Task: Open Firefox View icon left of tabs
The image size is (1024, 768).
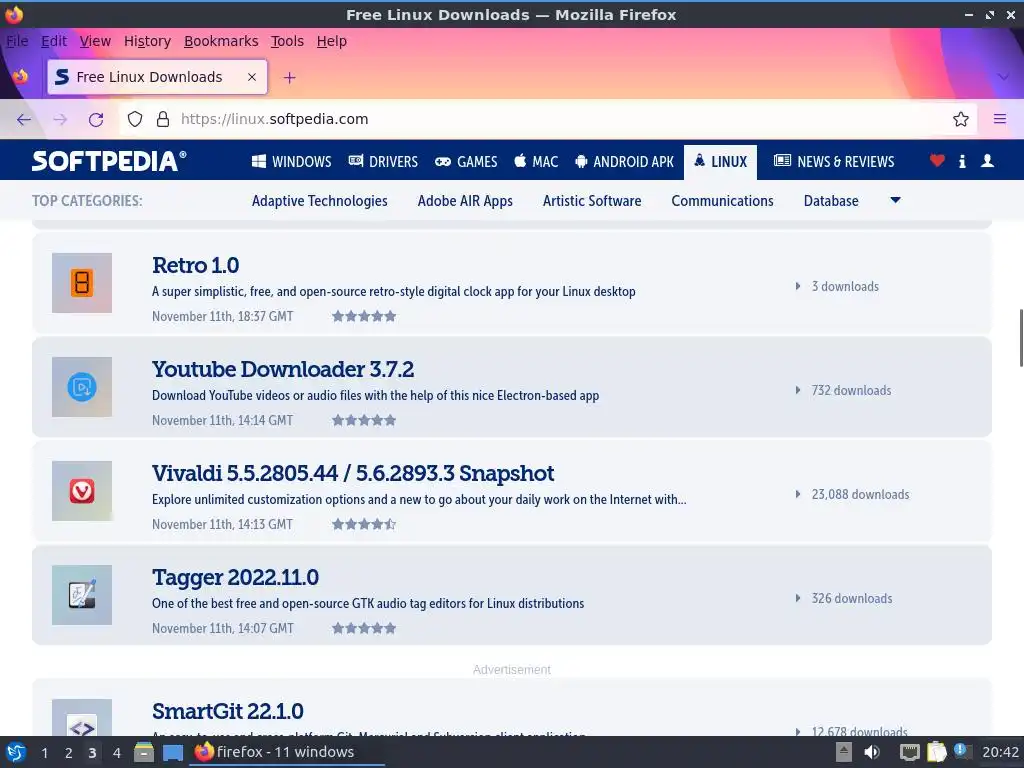Action: click(20, 76)
